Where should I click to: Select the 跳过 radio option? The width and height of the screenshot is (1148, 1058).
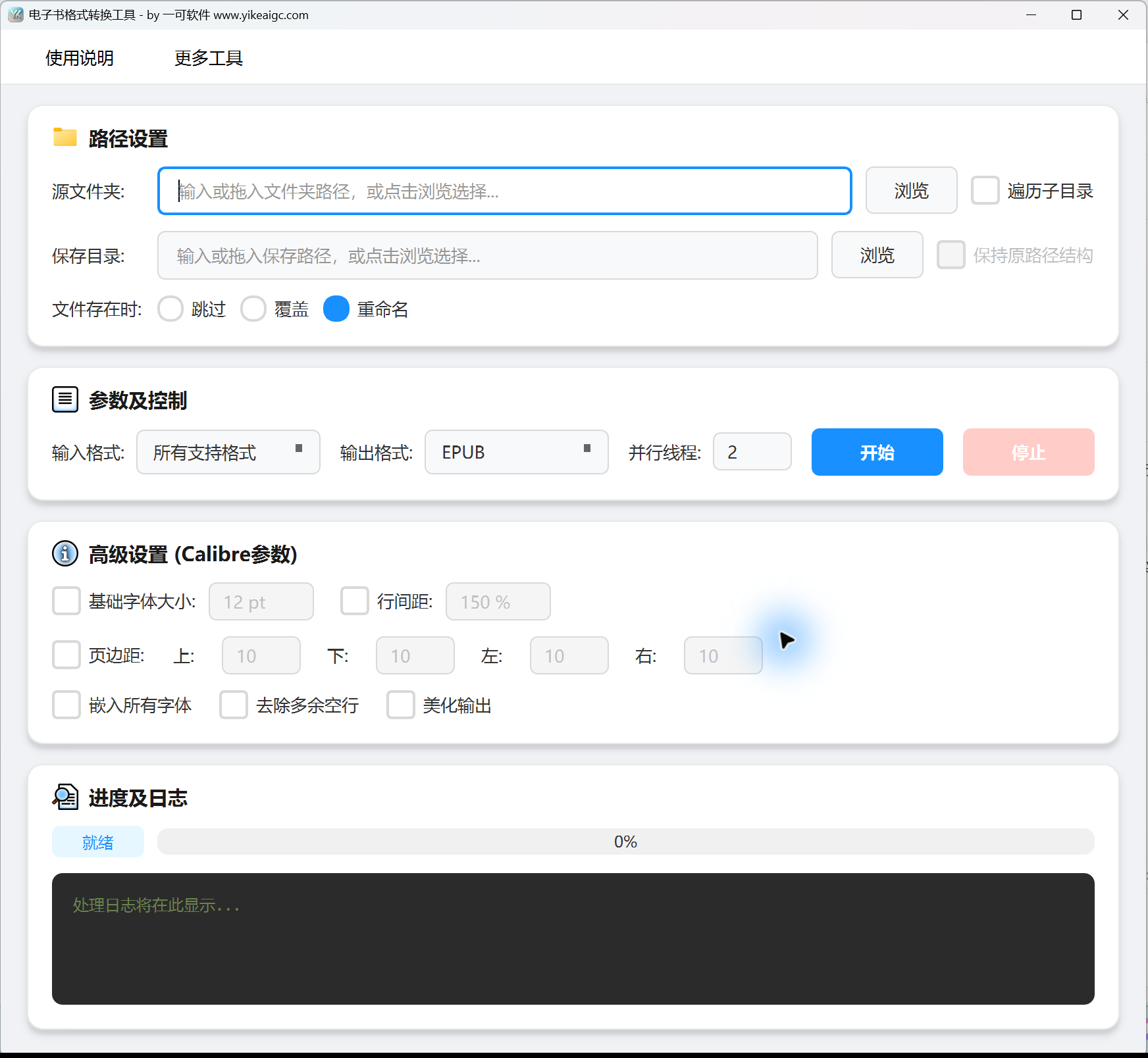(x=170, y=309)
